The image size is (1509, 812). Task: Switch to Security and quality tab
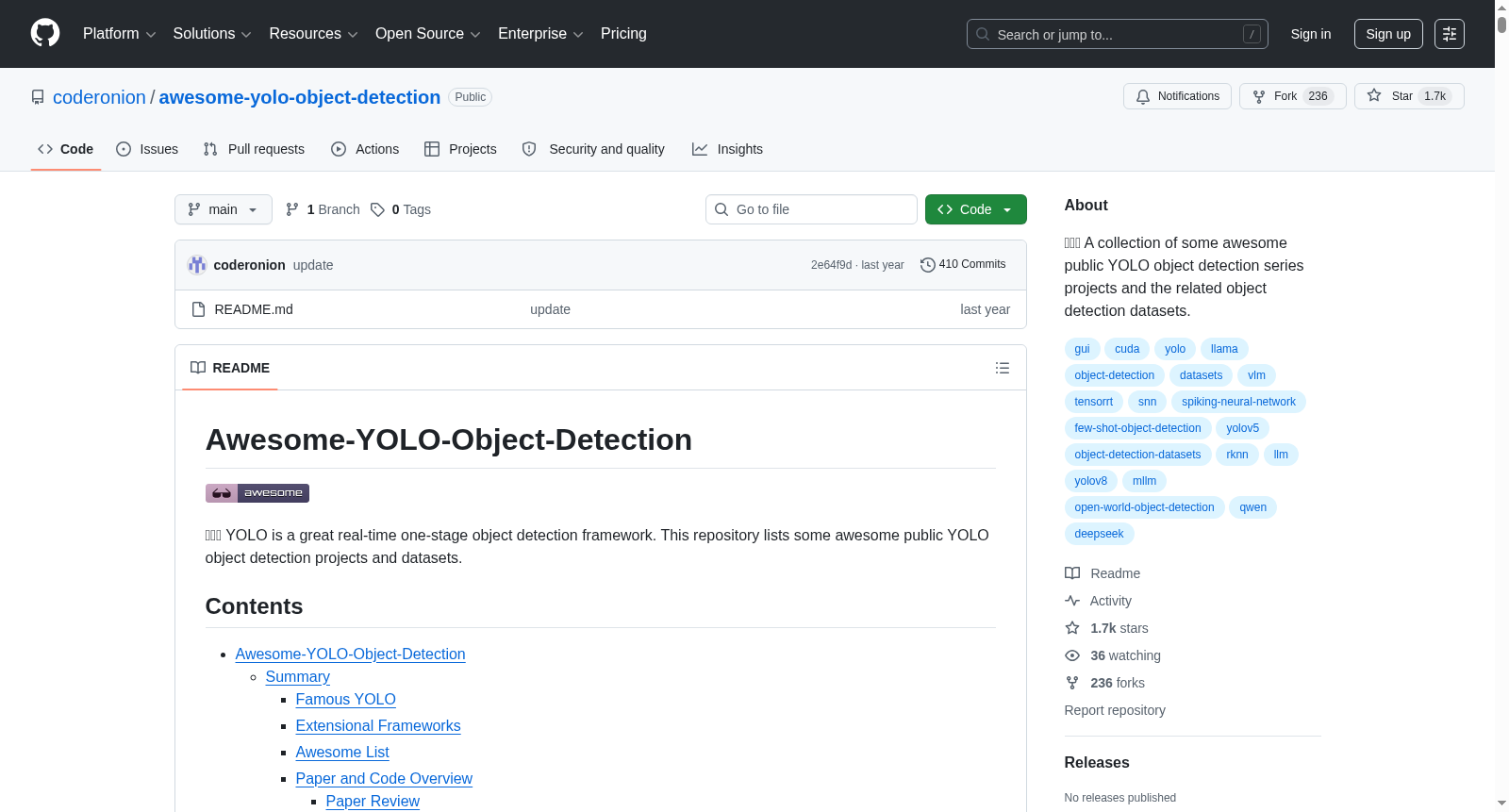593,149
